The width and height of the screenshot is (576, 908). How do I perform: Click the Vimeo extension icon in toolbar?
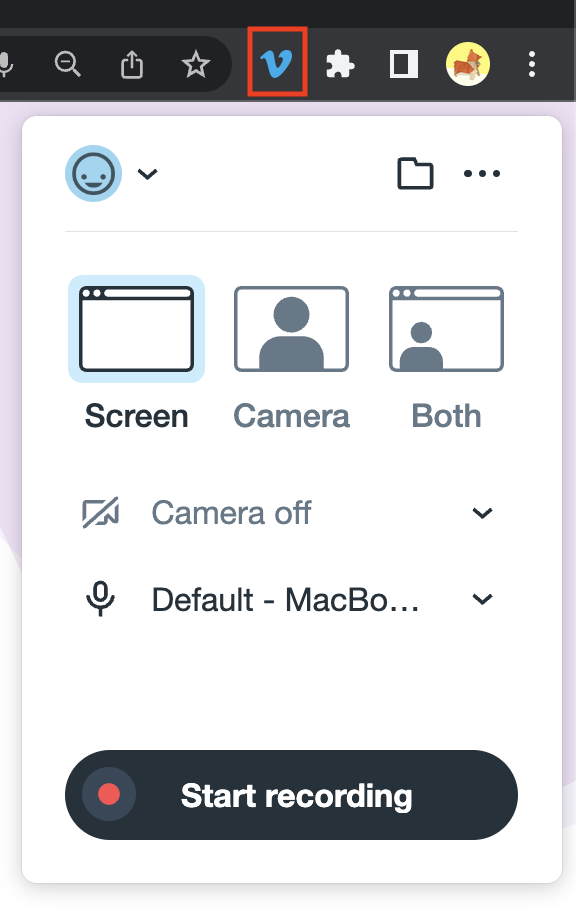pyautogui.click(x=277, y=63)
